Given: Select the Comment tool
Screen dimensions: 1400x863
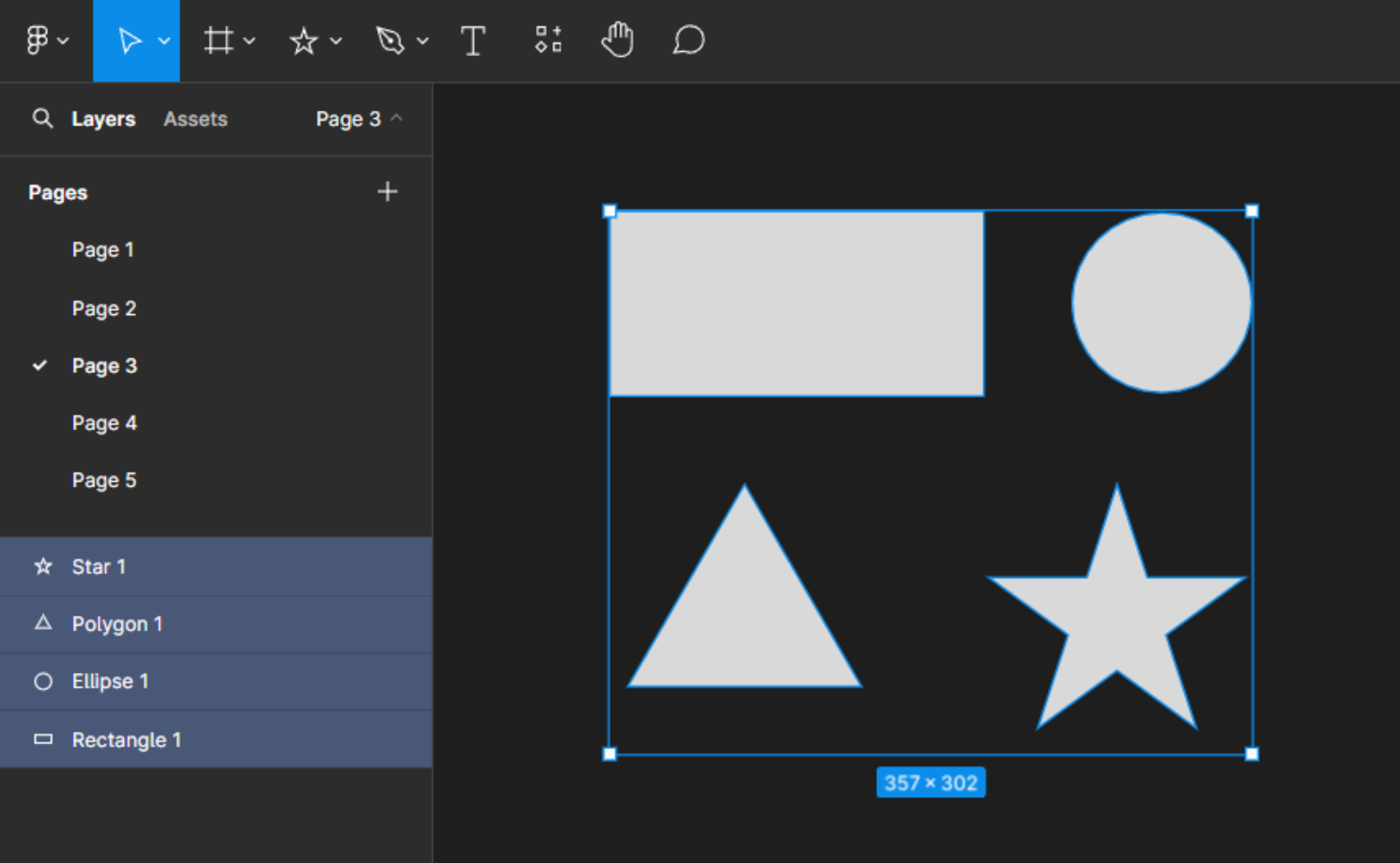Looking at the screenshot, I should point(688,40).
